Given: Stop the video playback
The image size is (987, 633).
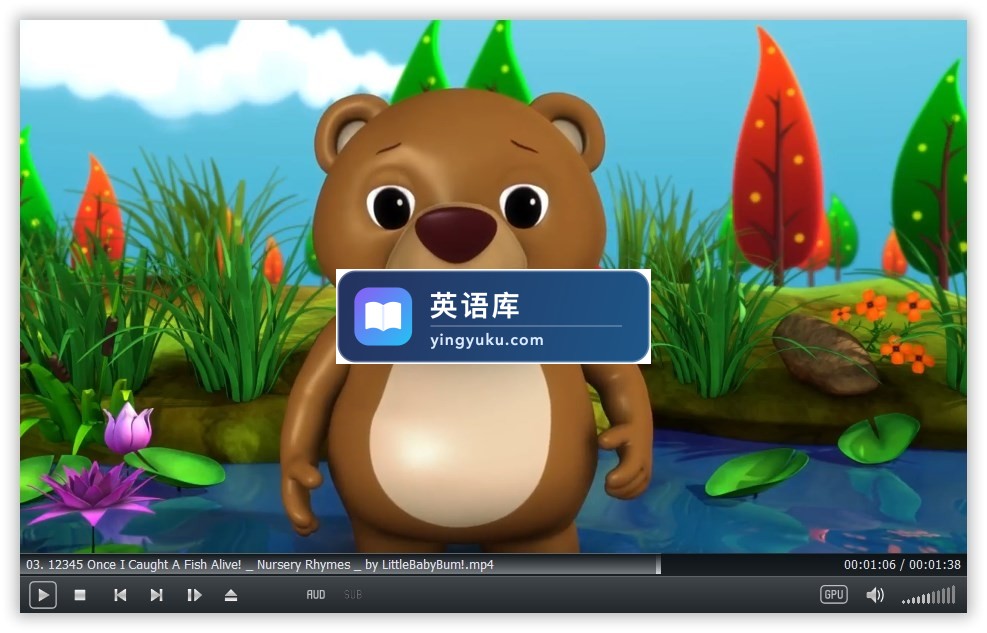Looking at the screenshot, I should (x=80, y=595).
